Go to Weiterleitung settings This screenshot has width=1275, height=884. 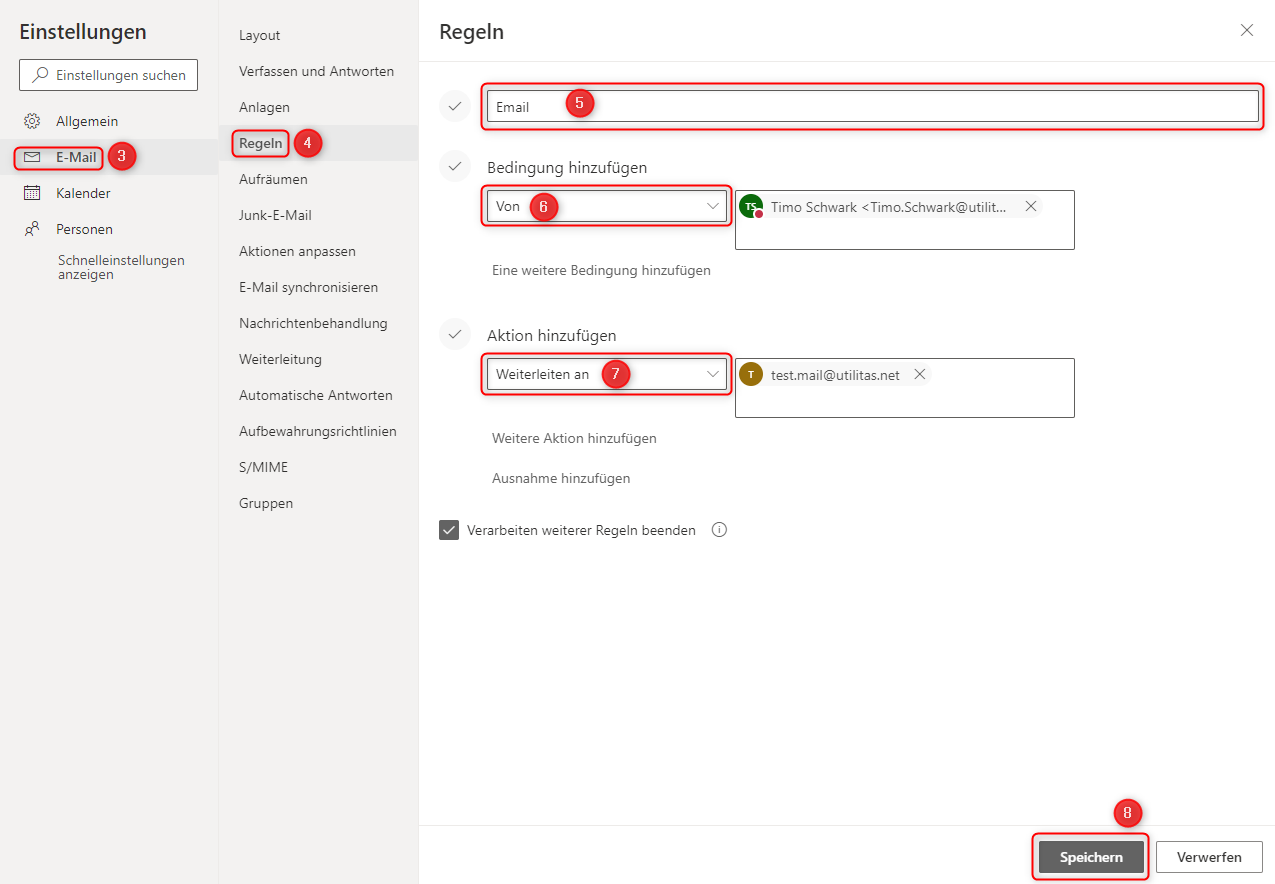point(280,359)
